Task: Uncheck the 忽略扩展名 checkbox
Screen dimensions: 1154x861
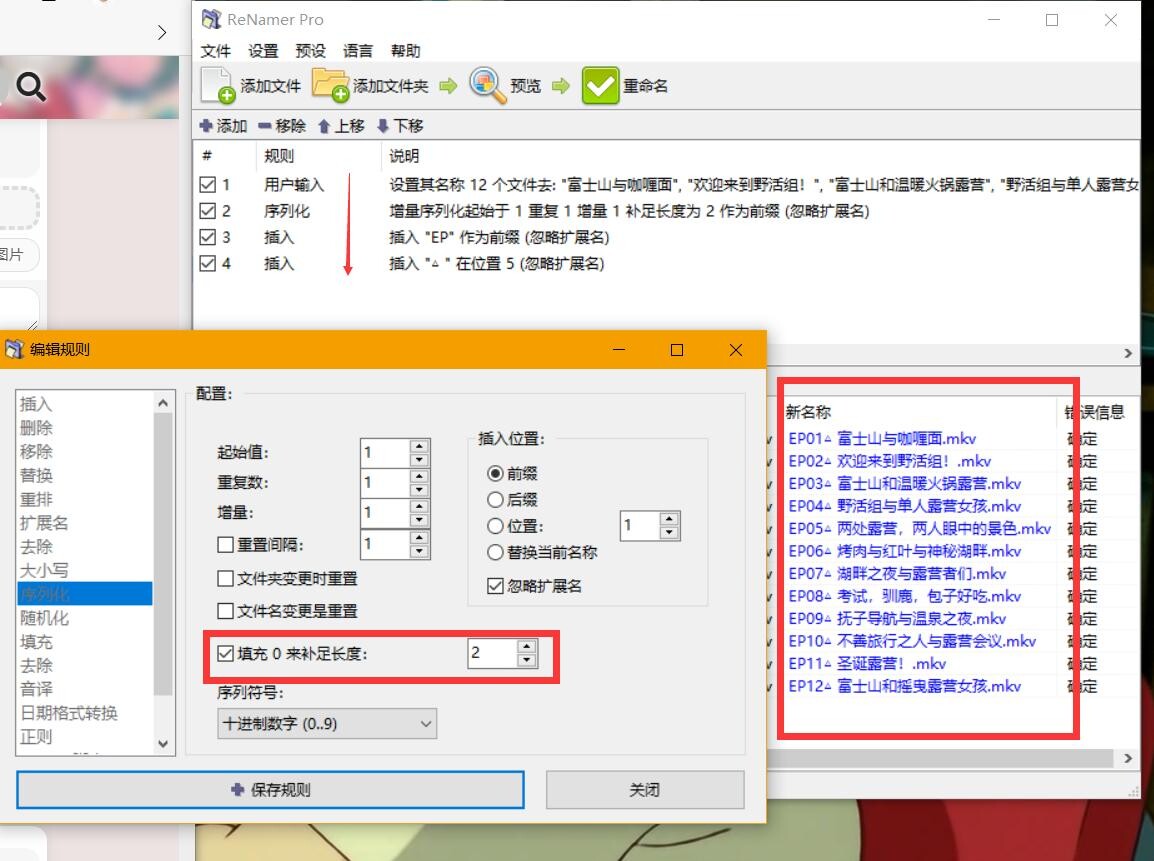Action: (x=495, y=586)
